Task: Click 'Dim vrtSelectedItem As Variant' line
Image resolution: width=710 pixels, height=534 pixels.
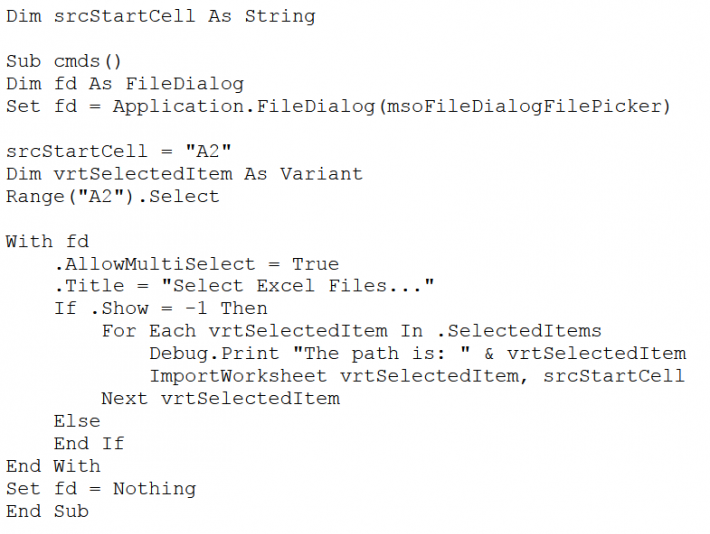Action: point(184,174)
